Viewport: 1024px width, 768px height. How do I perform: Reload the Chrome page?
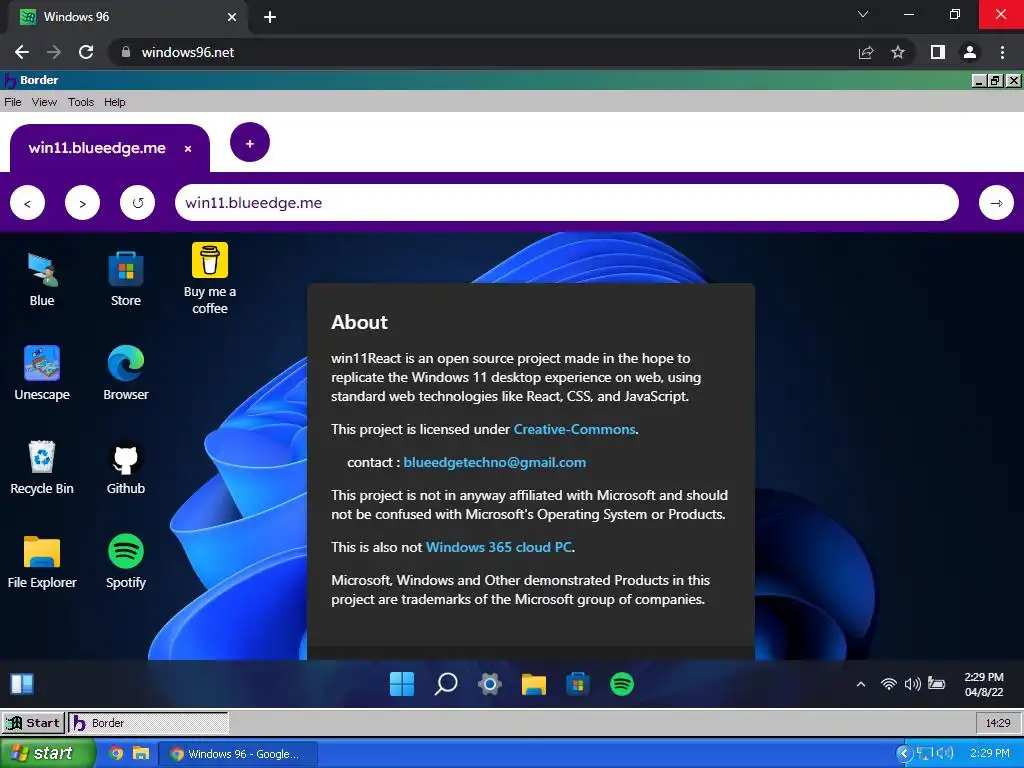tap(86, 52)
